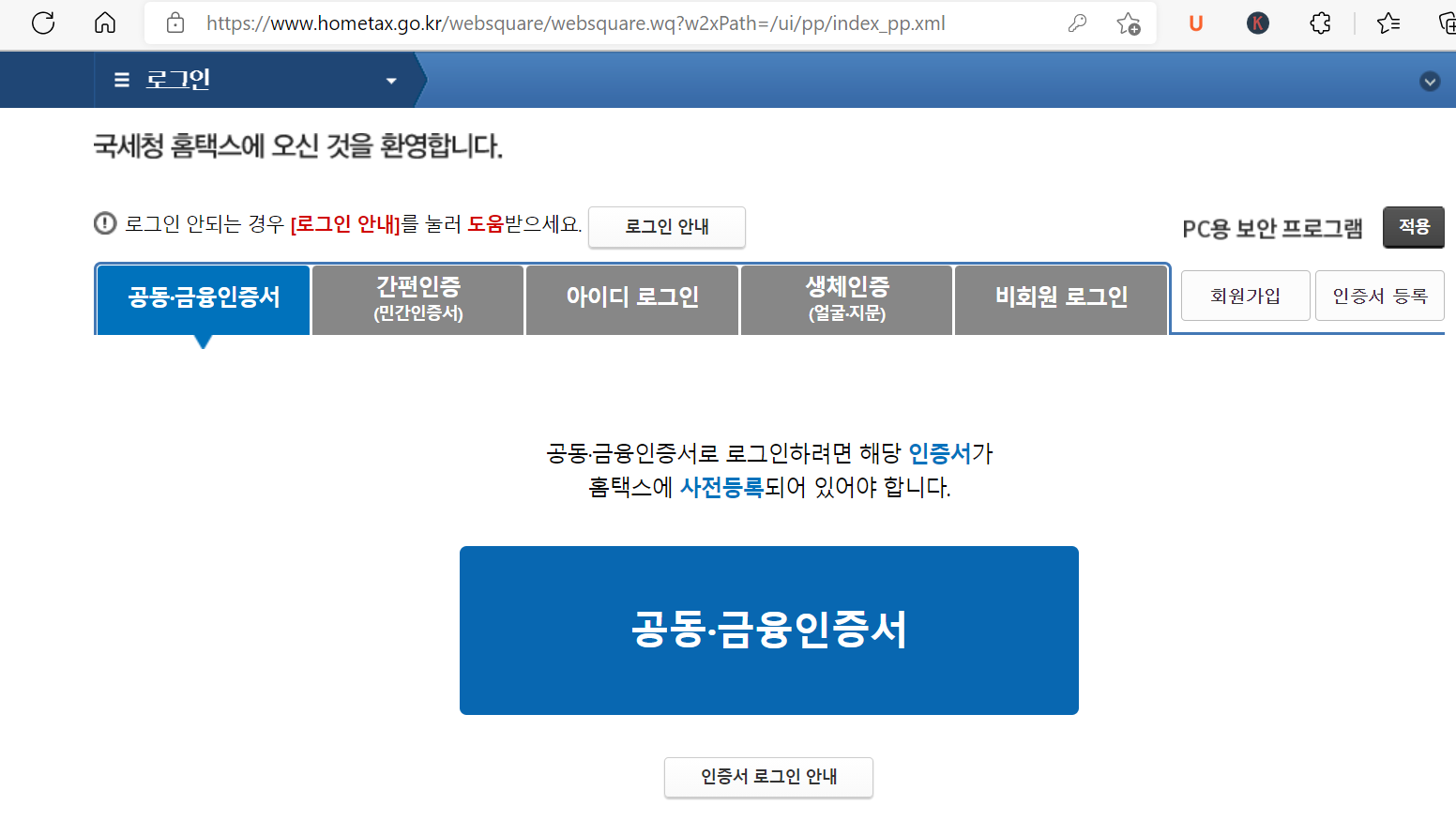This screenshot has height=836, width=1456.
Task: Select the 공동·금융인증서 tab
Action: click(x=204, y=299)
